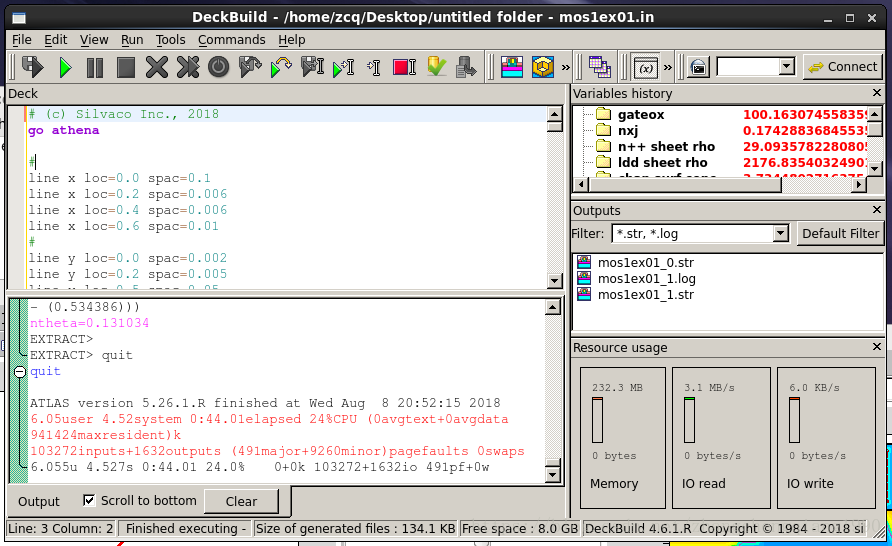Click the kill simulation X icon
Viewport: 892px width, 546px height.
pos(156,67)
